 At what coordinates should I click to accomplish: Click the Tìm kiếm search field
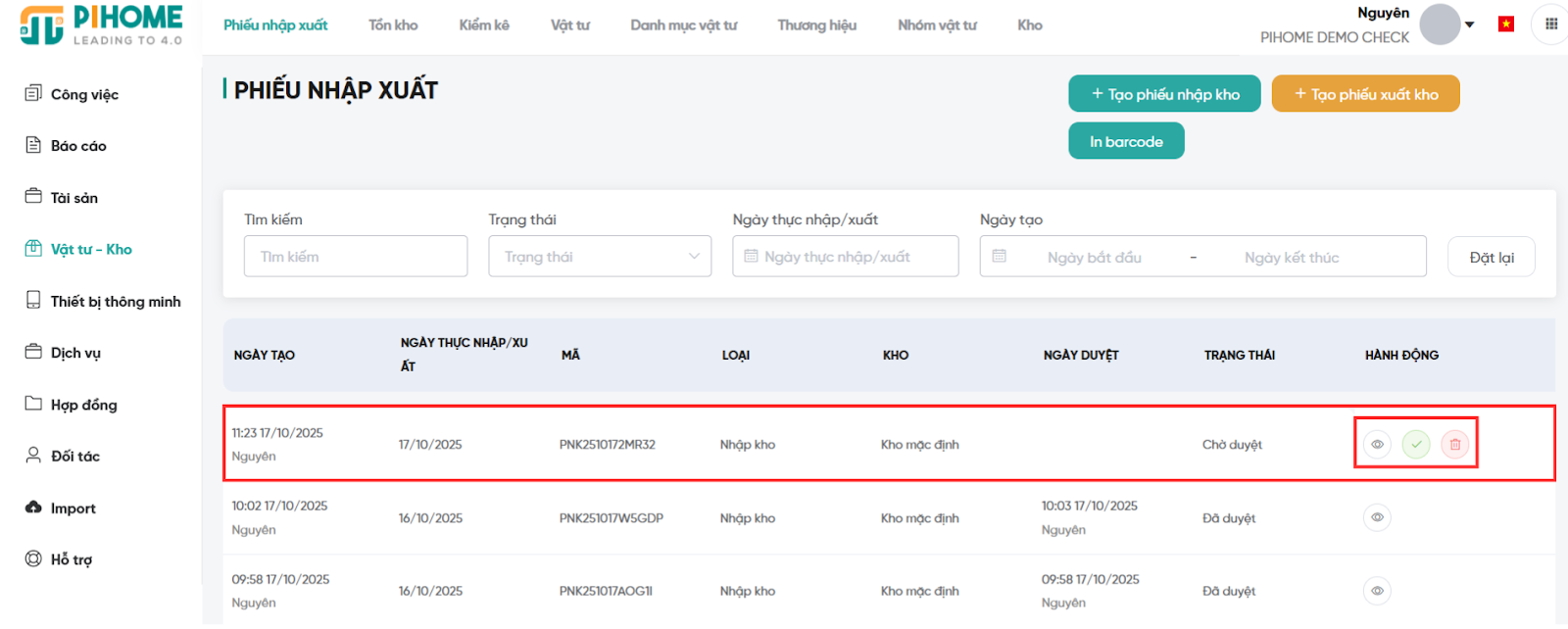point(356,257)
